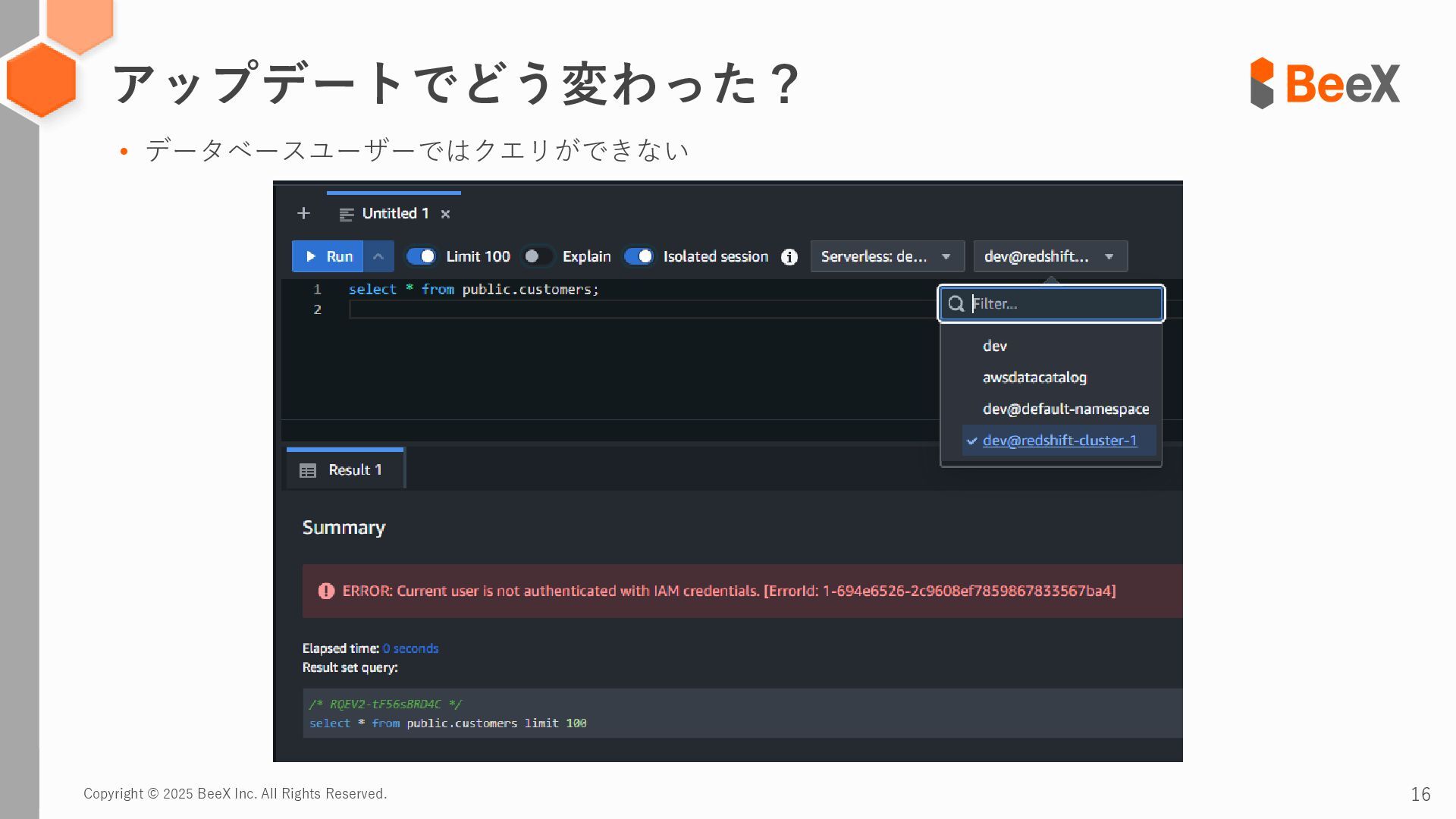Switch to the Result 1 tab
The width and height of the screenshot is (1456, 819).
(354, 470)
